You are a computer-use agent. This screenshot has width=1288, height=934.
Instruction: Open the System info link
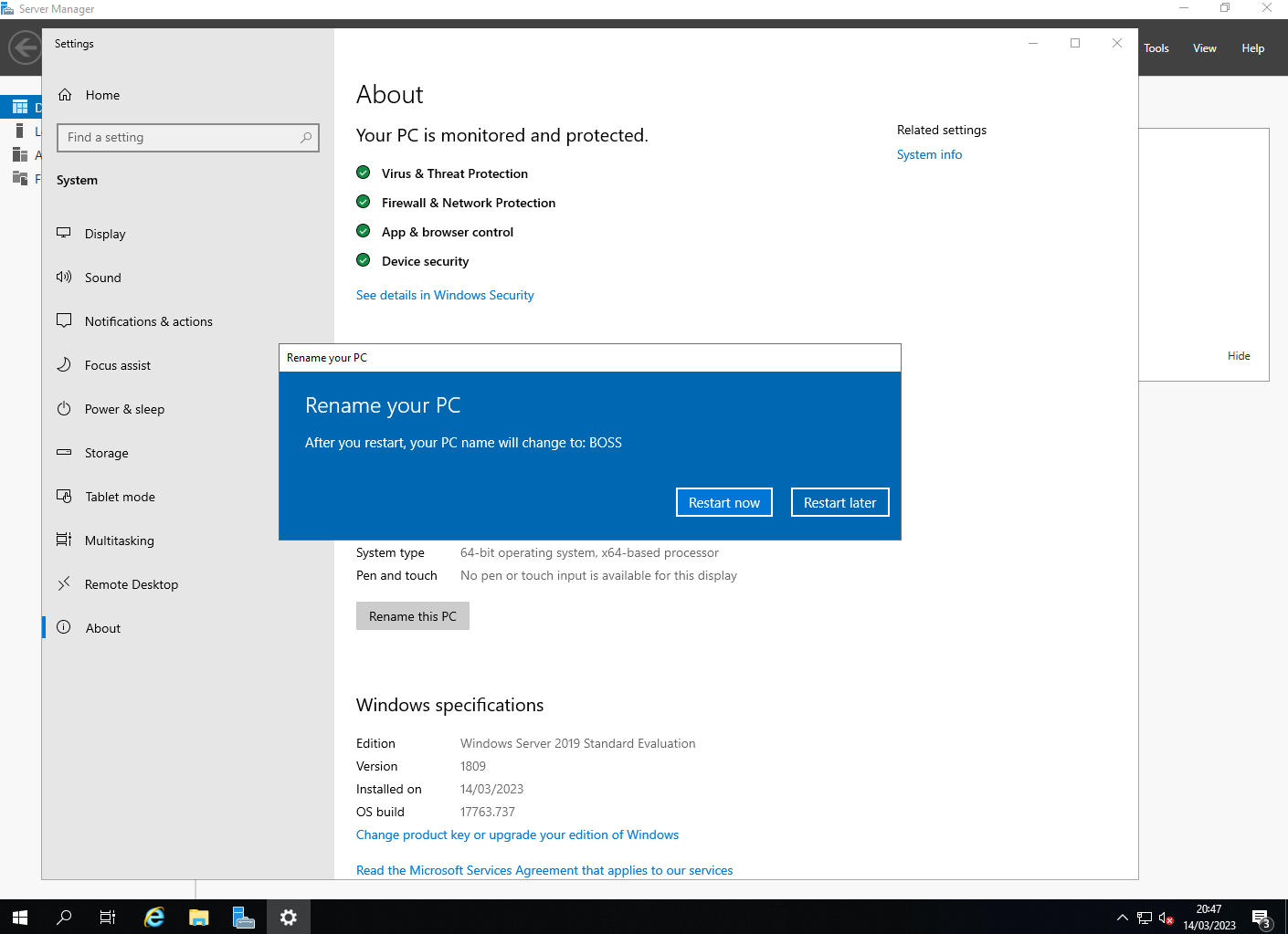tap(929, 154)
